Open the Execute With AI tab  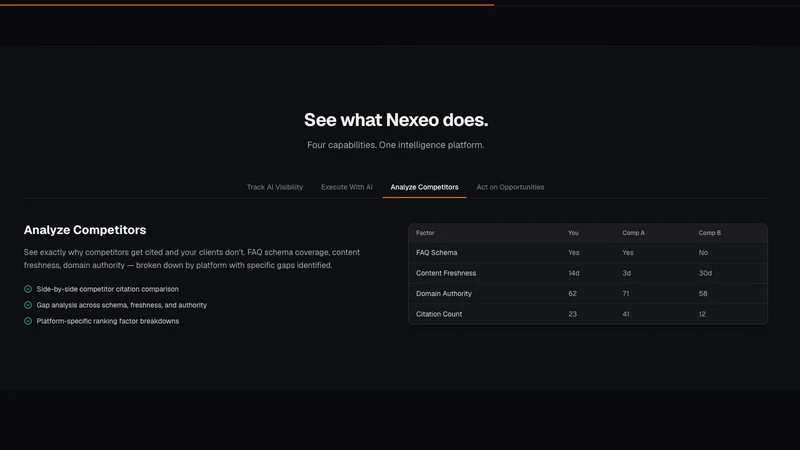346,187
